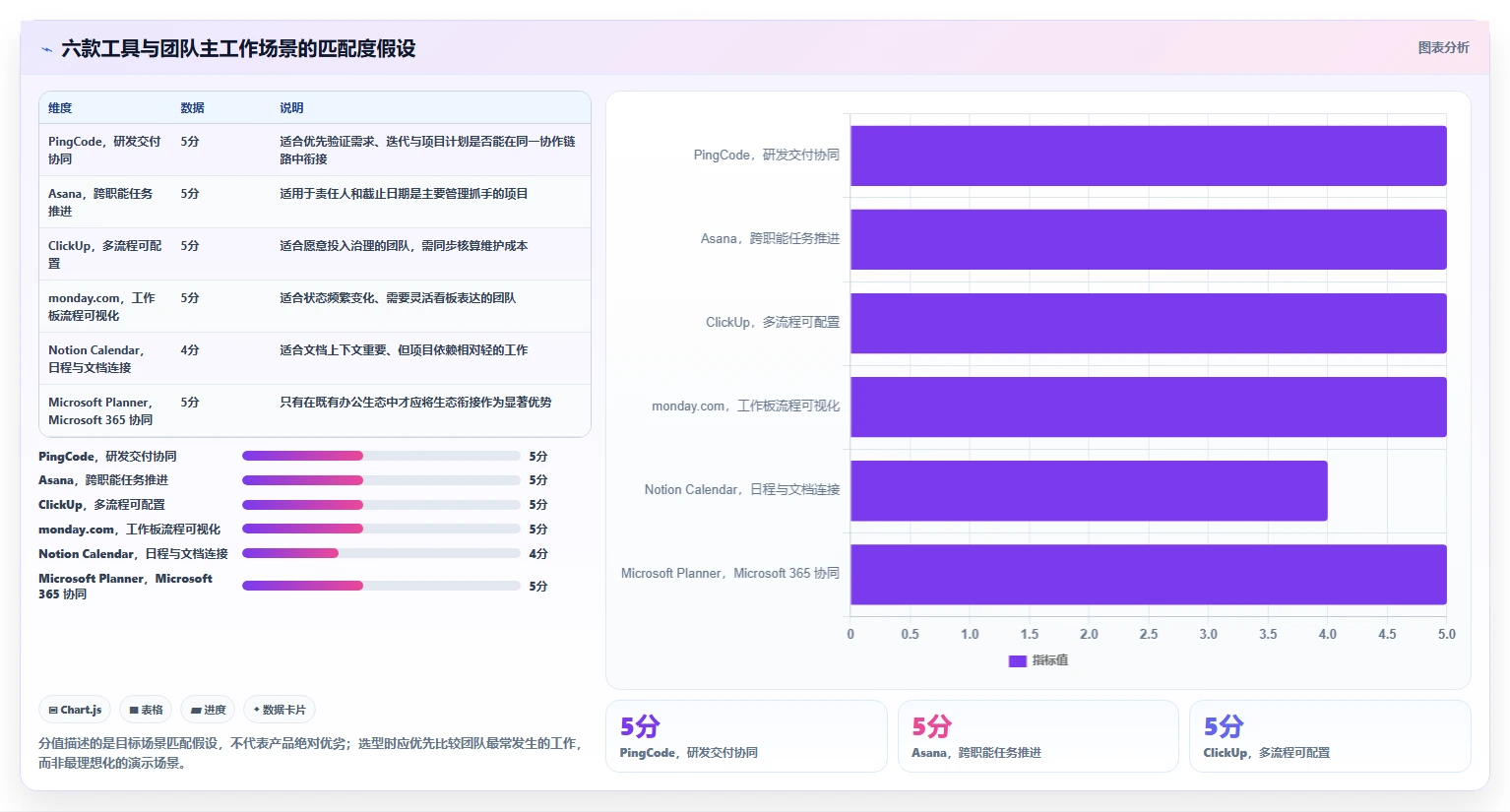Click the title 六款工具与团队主工作场景的匹配度假设
Viewport: 1510px width, 812px height.
[238, 48]
